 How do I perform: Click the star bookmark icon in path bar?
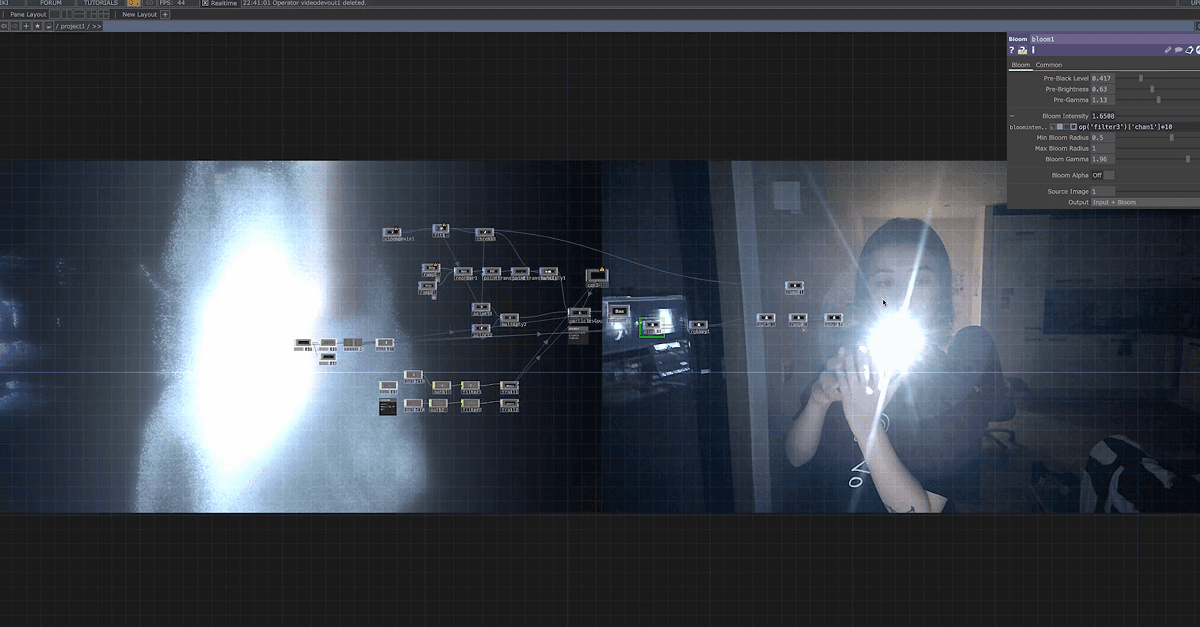(x=37, y=26)
